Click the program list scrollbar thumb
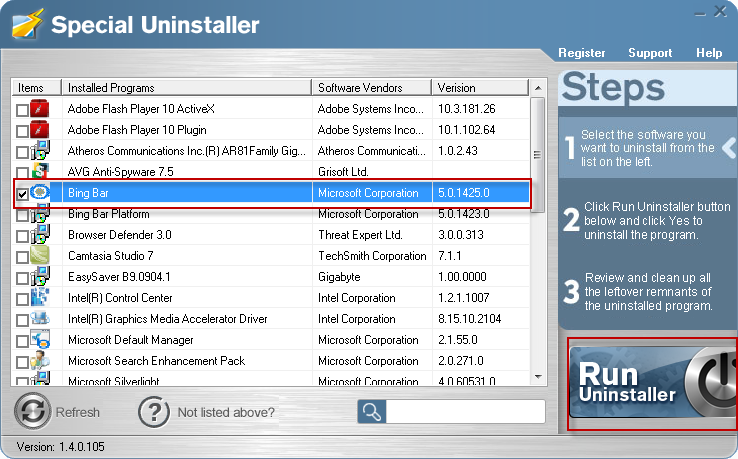Viewport: 738px width, 459px height. click(538, 154)
